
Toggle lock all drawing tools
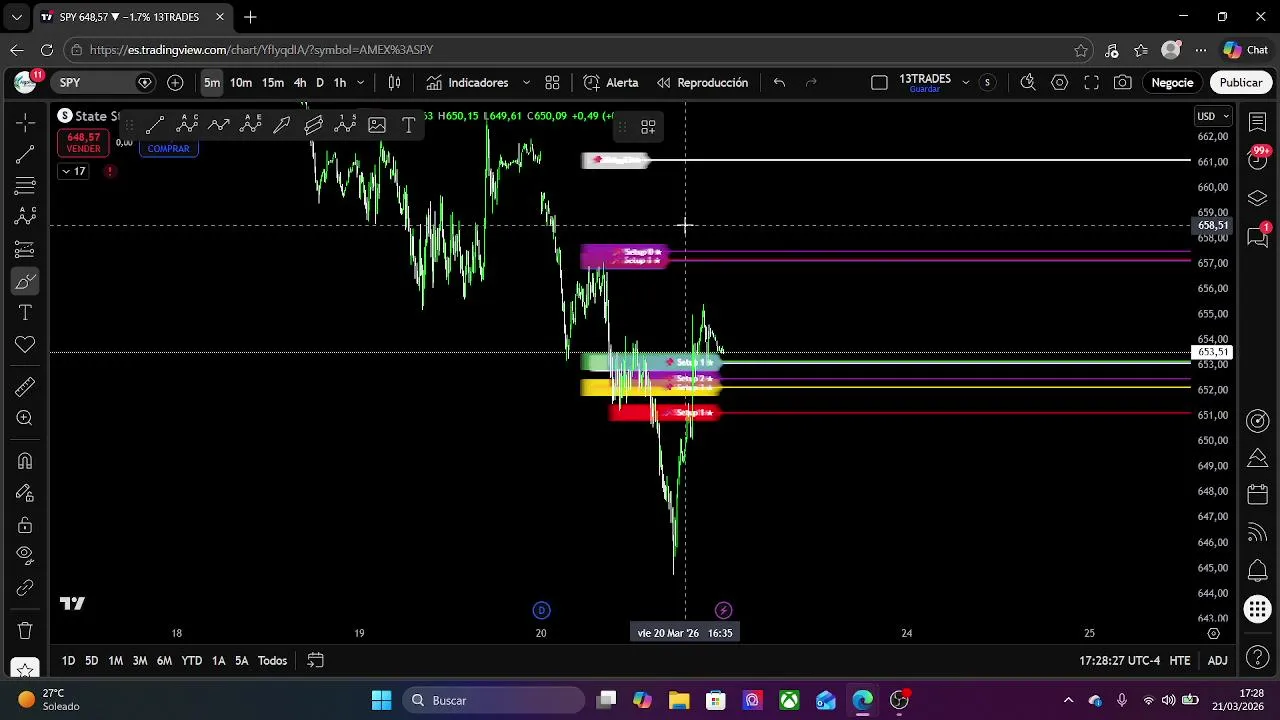point(25,525)
